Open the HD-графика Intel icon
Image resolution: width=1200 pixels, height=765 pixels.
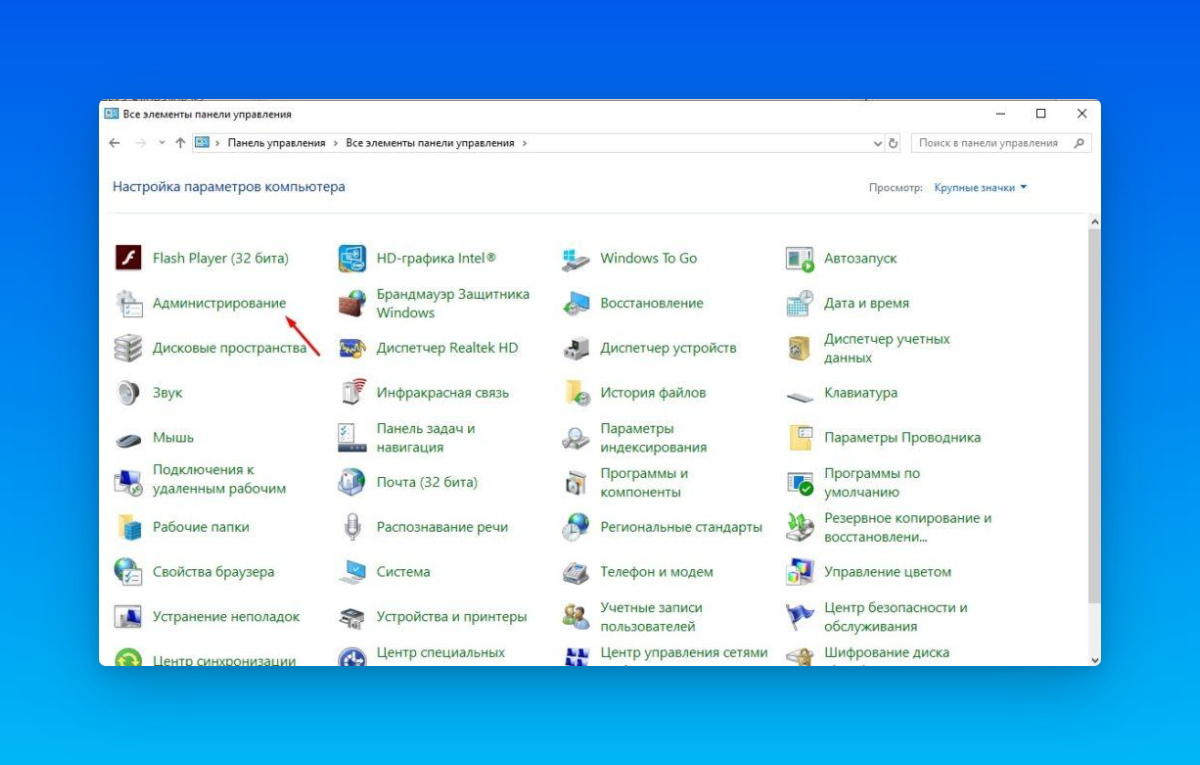pos(352,258)
